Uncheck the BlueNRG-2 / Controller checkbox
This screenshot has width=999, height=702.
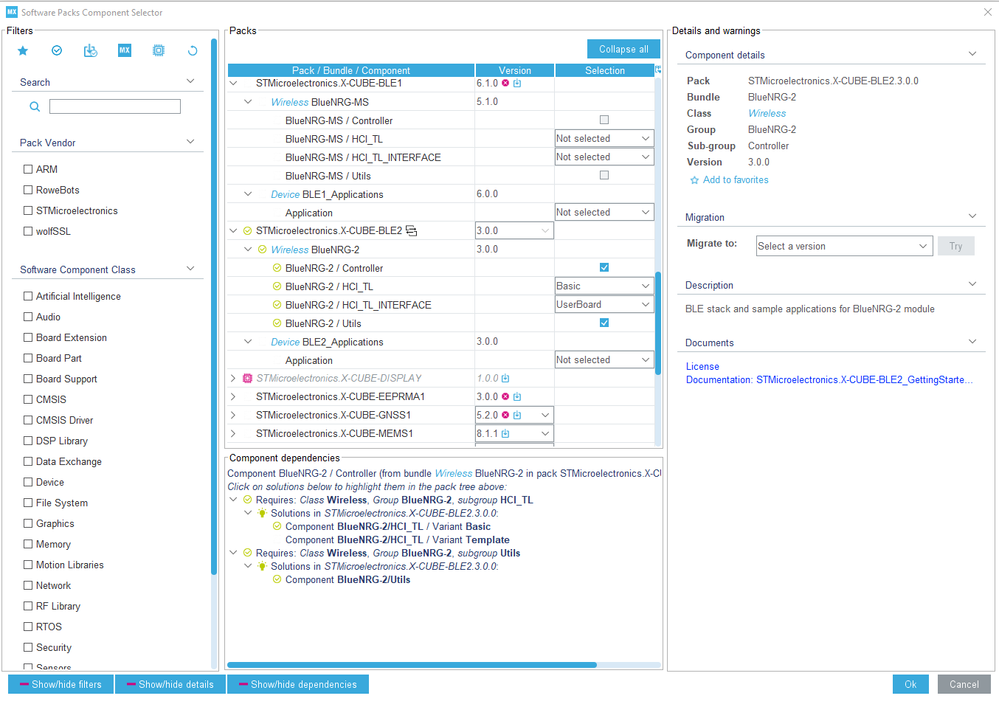click(604, 268)
